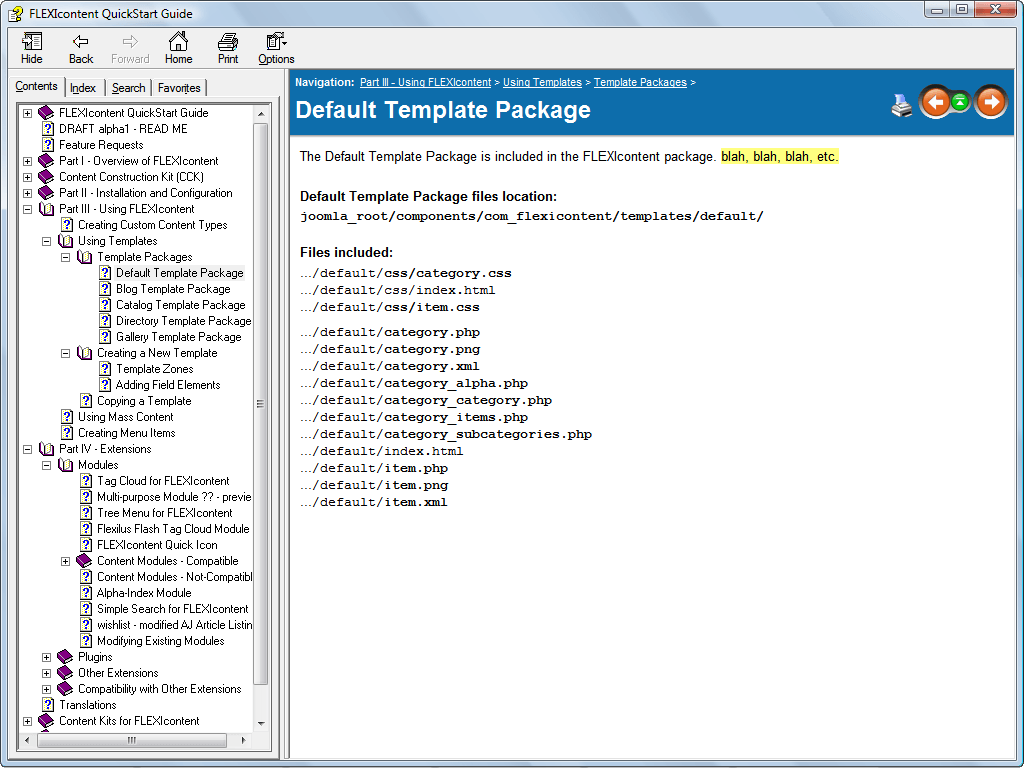Screen dimensions: 1024x768
Task: Click page icon next to Blog Template Package
Action: pos(104,289)
